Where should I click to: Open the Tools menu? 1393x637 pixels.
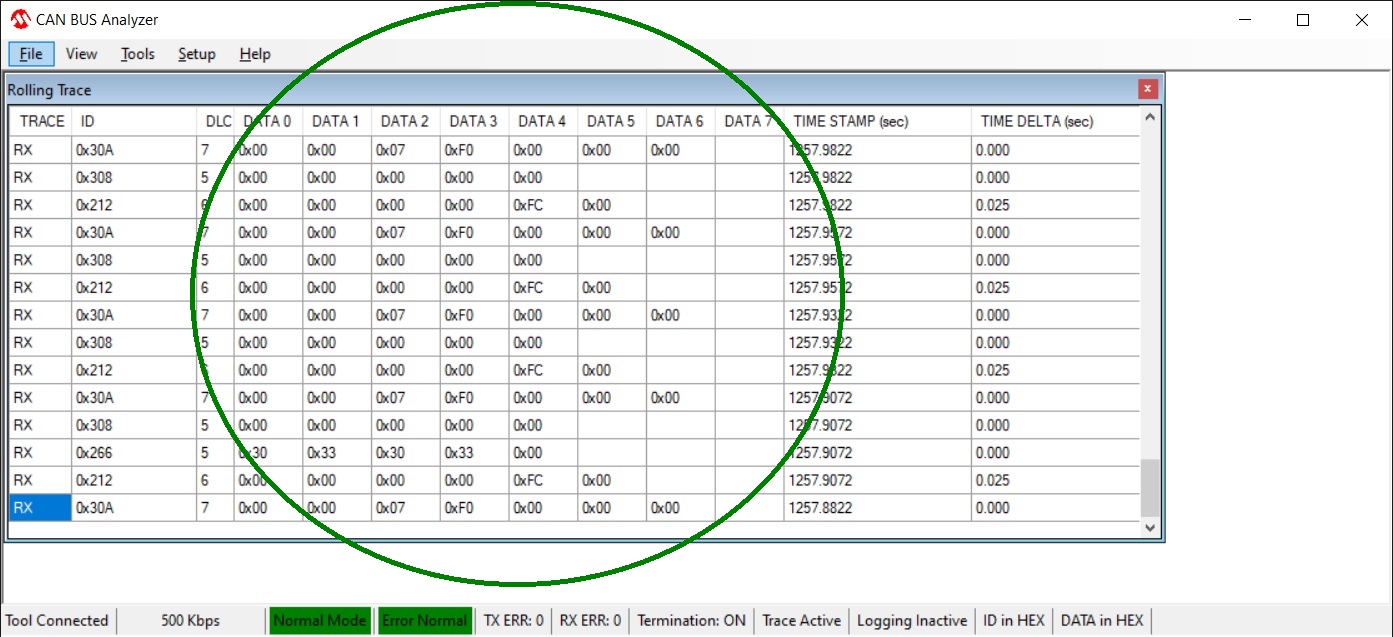pyautogui.click(x=138, y=54)
